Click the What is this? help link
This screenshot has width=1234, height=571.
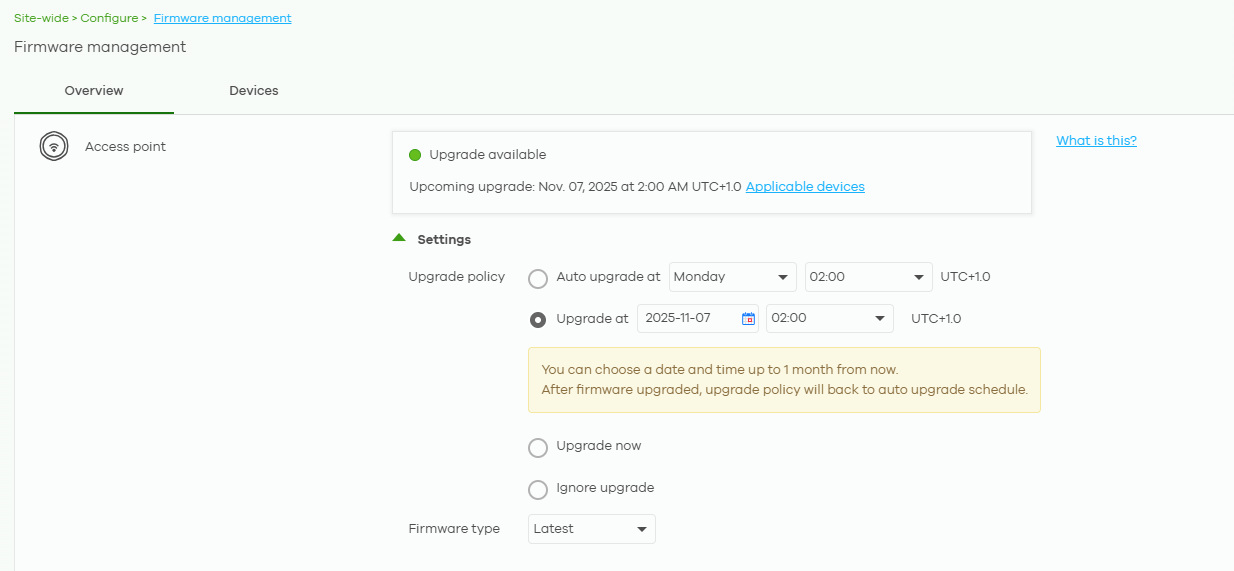pyautogui.click(x=1096, y=141)
